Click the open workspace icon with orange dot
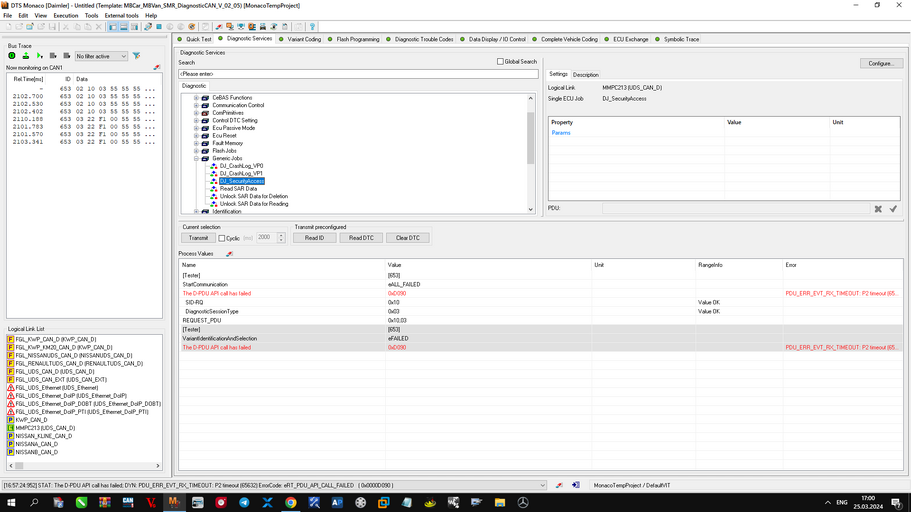 tap(30, 27)
